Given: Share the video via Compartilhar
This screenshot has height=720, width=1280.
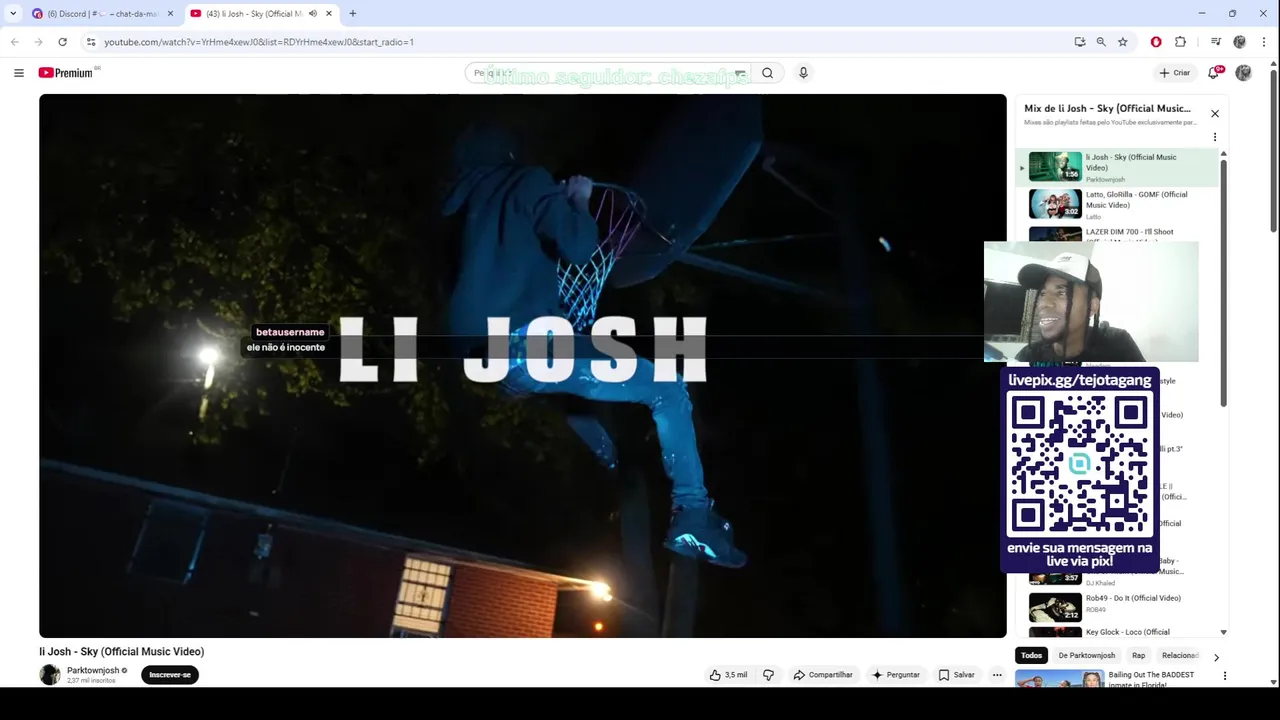Looking at the screenshot, I should click(x=823, y=675).
